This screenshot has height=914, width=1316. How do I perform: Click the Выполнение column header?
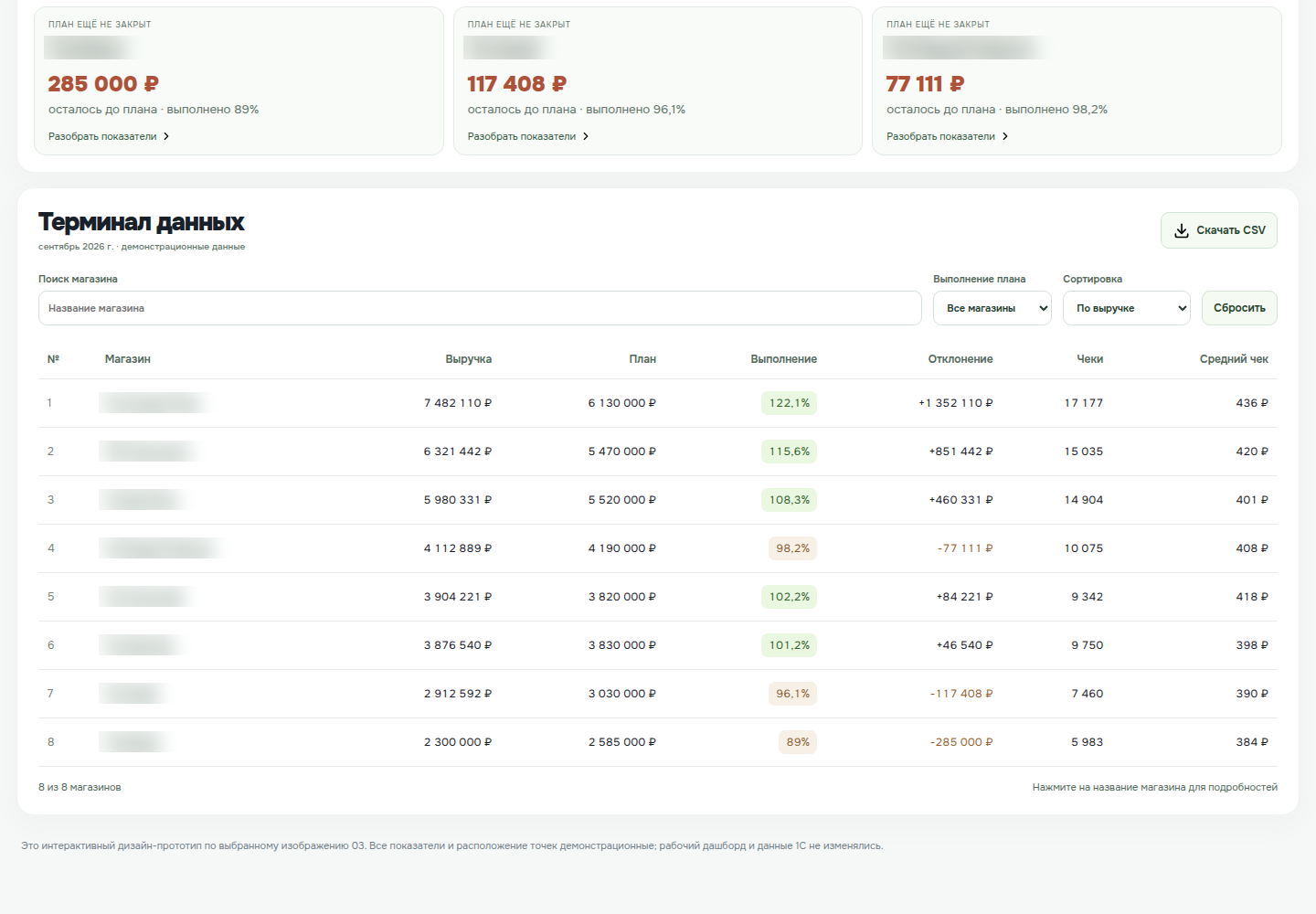tap(784, 359)
